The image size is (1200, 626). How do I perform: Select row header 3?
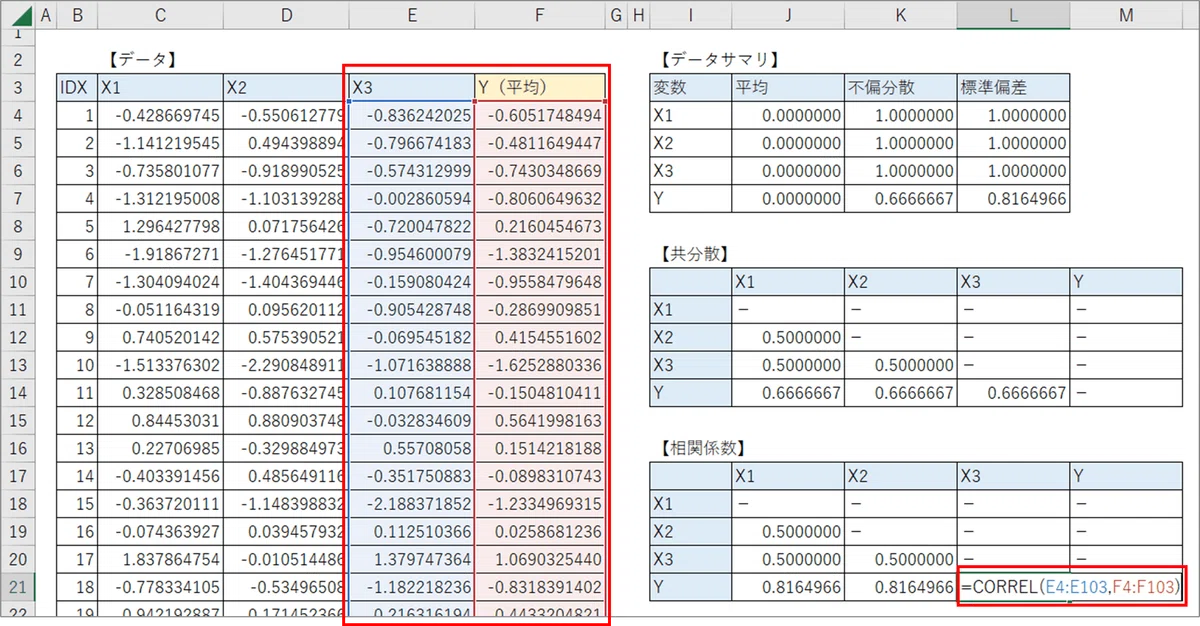[x=18, y=88]
